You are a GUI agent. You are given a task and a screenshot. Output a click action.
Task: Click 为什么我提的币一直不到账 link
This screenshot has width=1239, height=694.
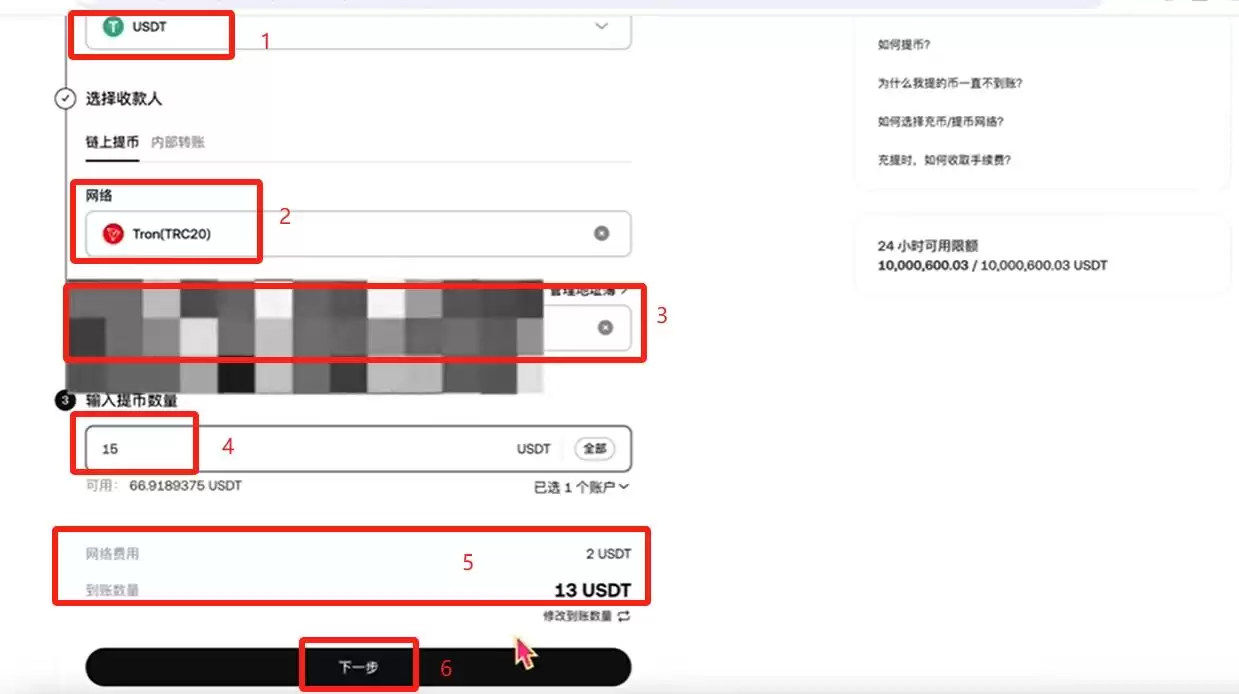948,83
